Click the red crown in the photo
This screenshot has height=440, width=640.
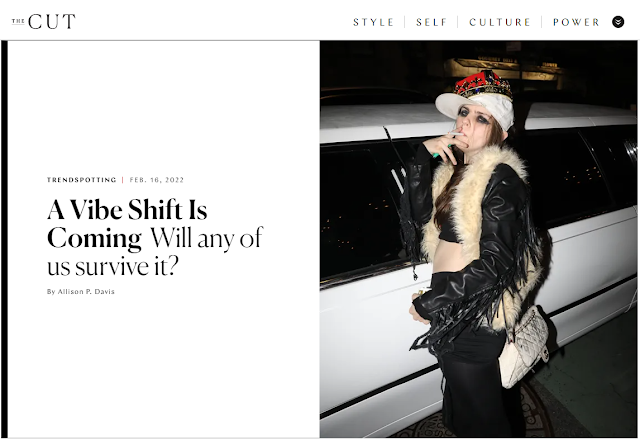tap(482, 84)
